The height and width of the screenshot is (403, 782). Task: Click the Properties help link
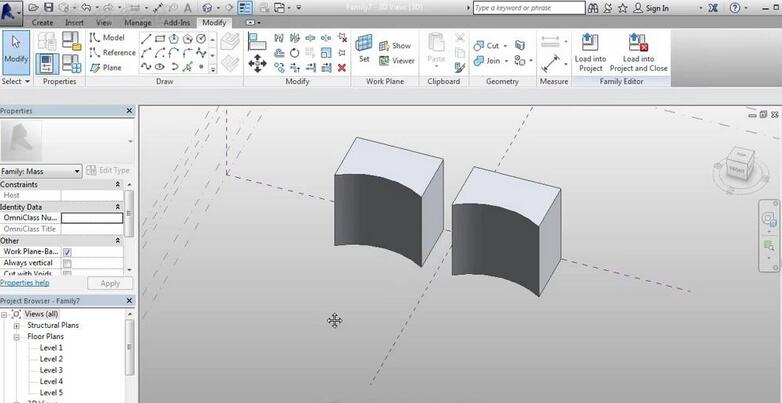tap(24, 283)
